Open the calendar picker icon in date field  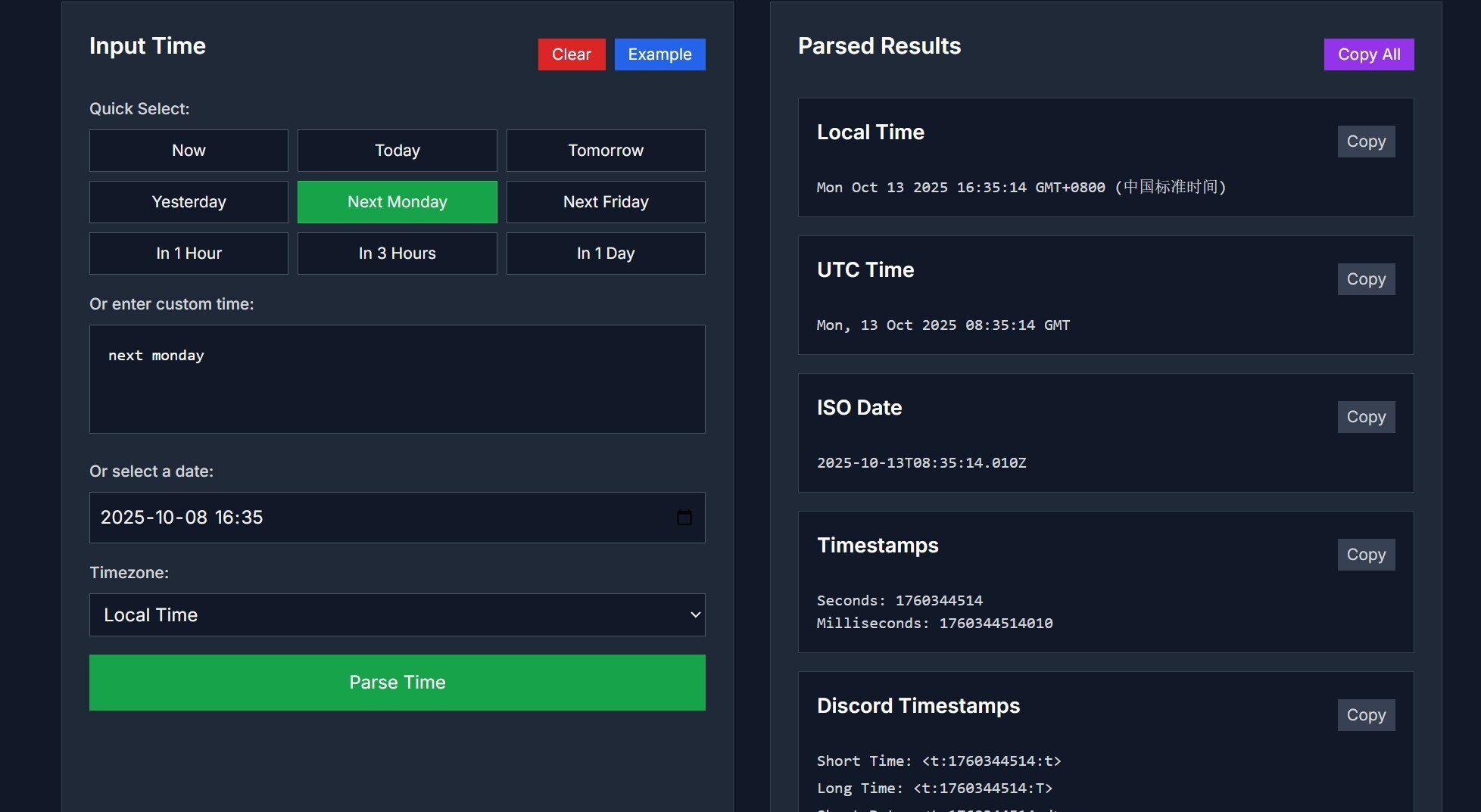(684, 518)
